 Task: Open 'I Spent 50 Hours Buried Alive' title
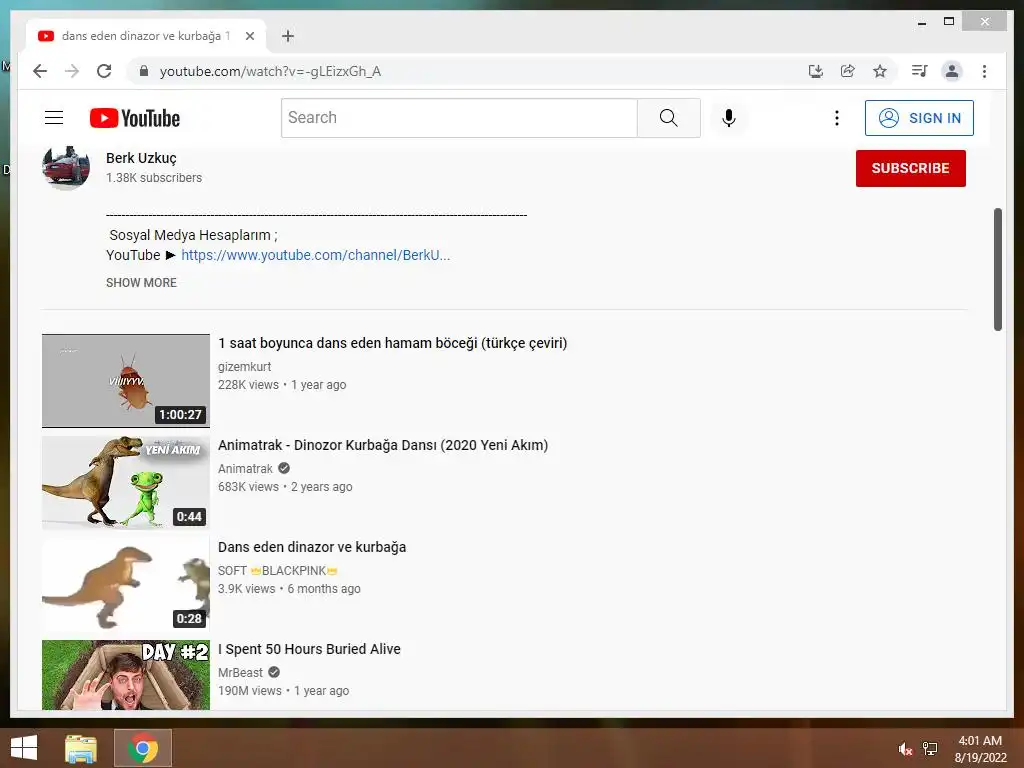tap(310, 649)
